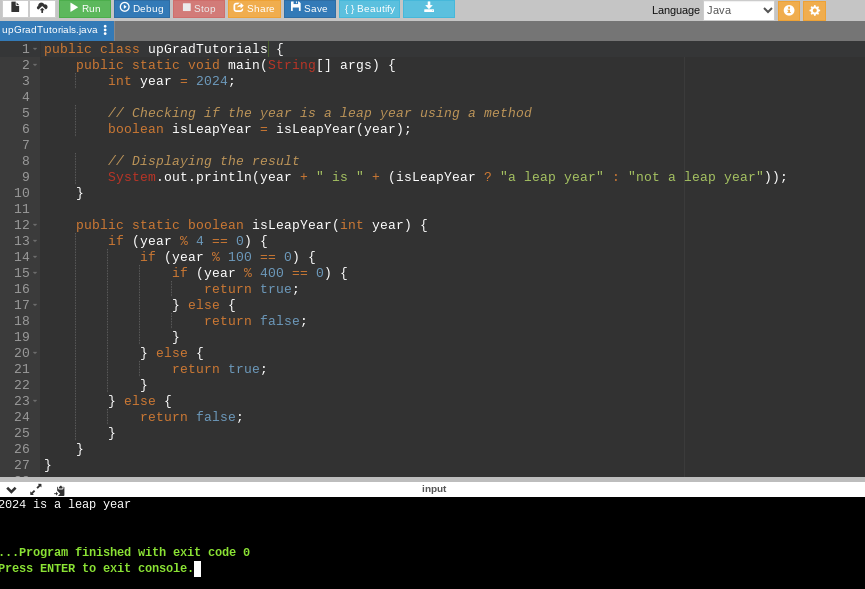Run the upGradTutorials program
The width and height of the screenshot is (865, 589).
[x=84, y=9]
